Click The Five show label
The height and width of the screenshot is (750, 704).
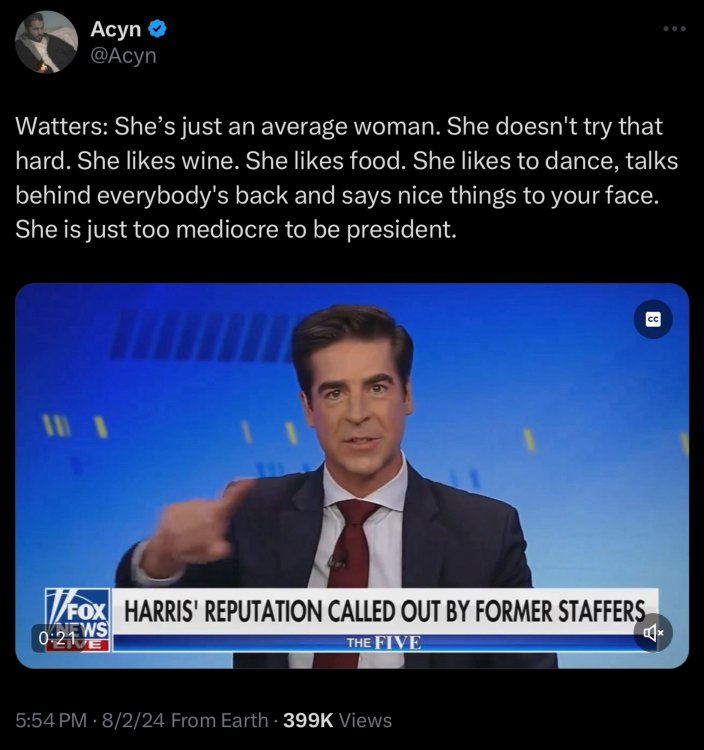coord(385,642)
